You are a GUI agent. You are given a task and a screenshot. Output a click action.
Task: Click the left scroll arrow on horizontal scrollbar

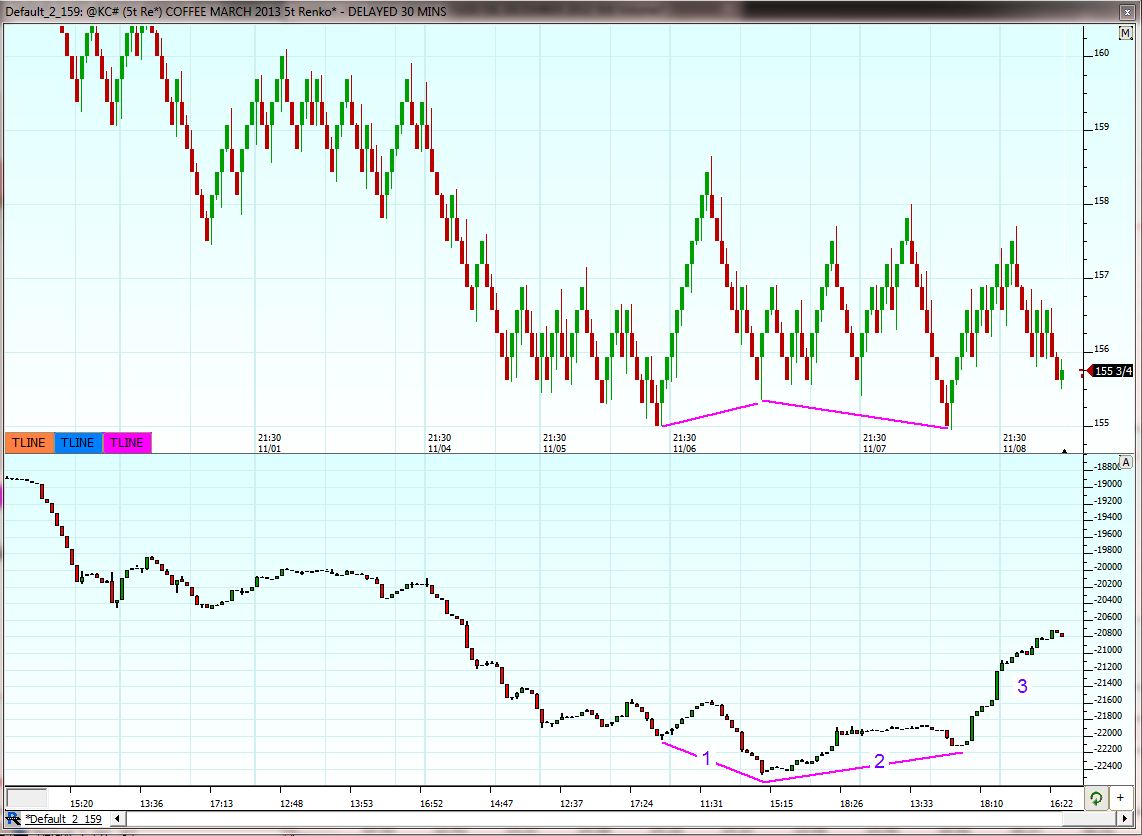click(x=117, y=819)
